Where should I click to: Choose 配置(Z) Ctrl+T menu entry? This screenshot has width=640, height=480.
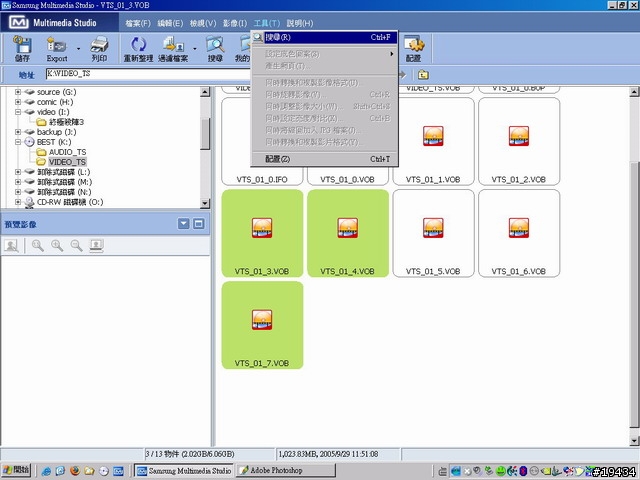[324, 159]
